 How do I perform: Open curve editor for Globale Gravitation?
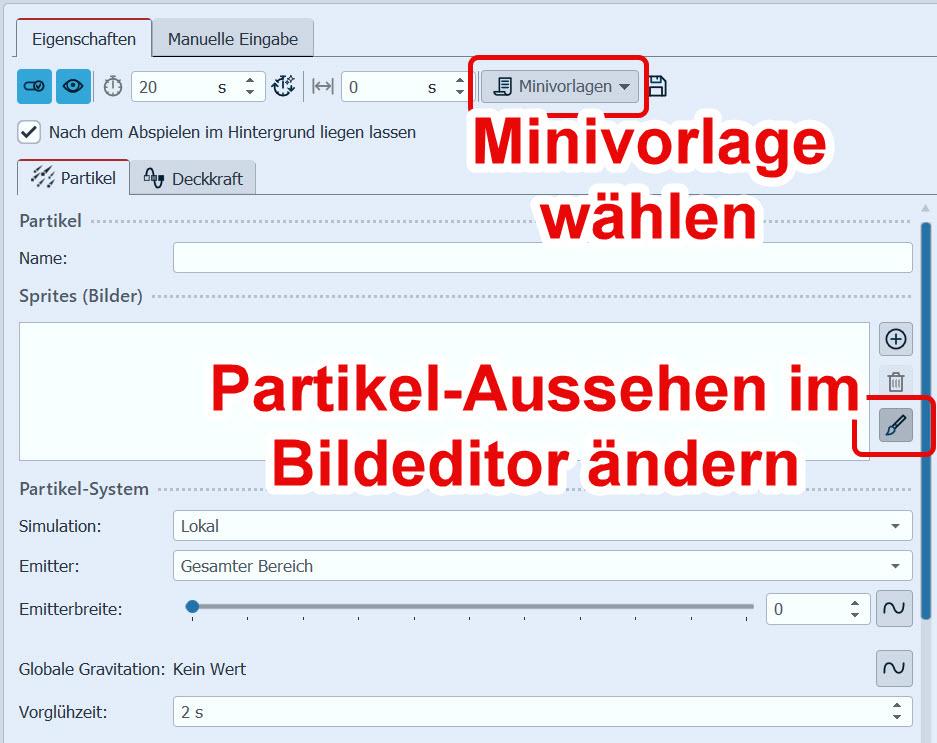tap(894, 668)
